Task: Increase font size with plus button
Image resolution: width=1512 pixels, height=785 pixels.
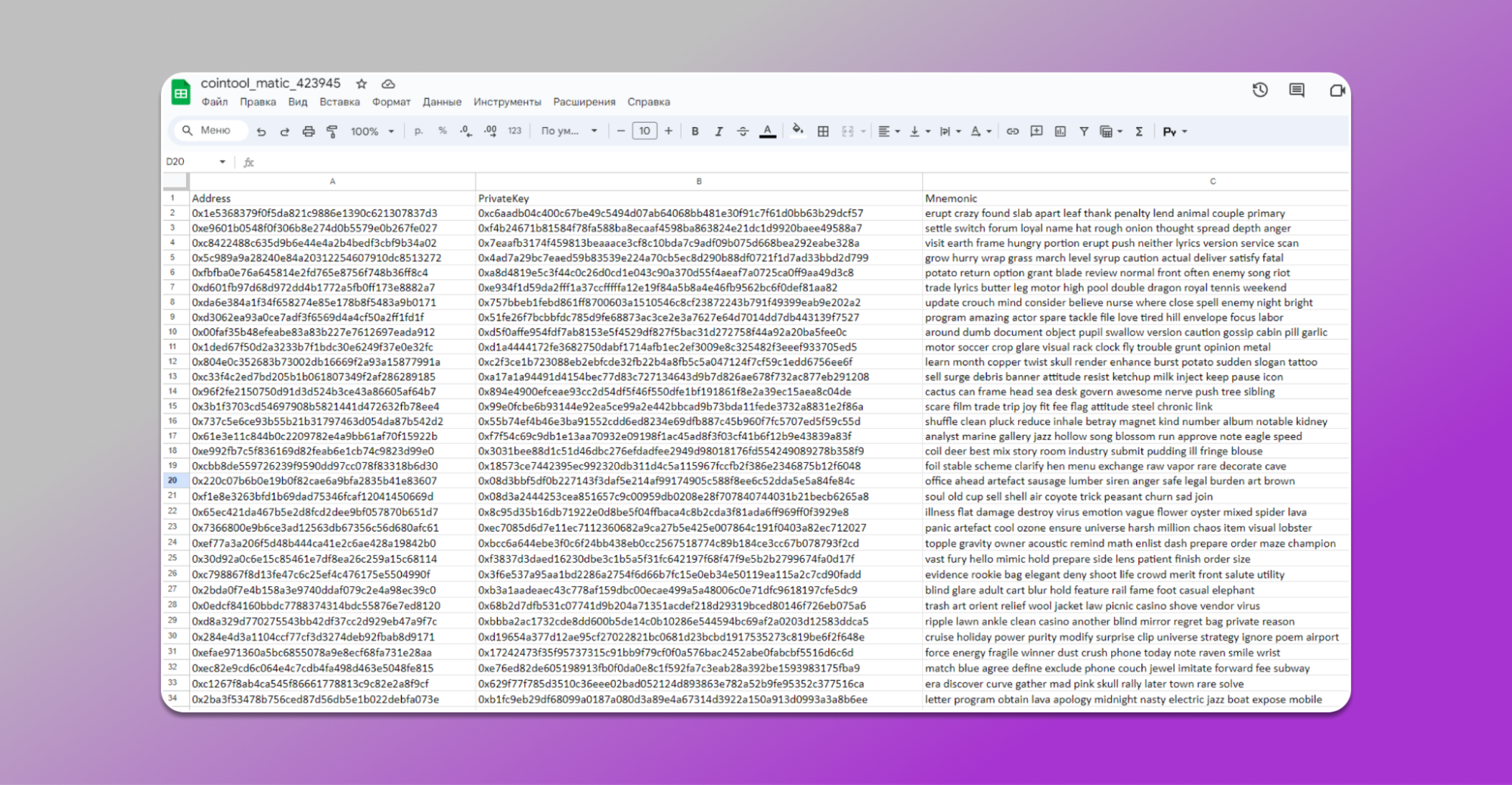Action: [669, 131]
